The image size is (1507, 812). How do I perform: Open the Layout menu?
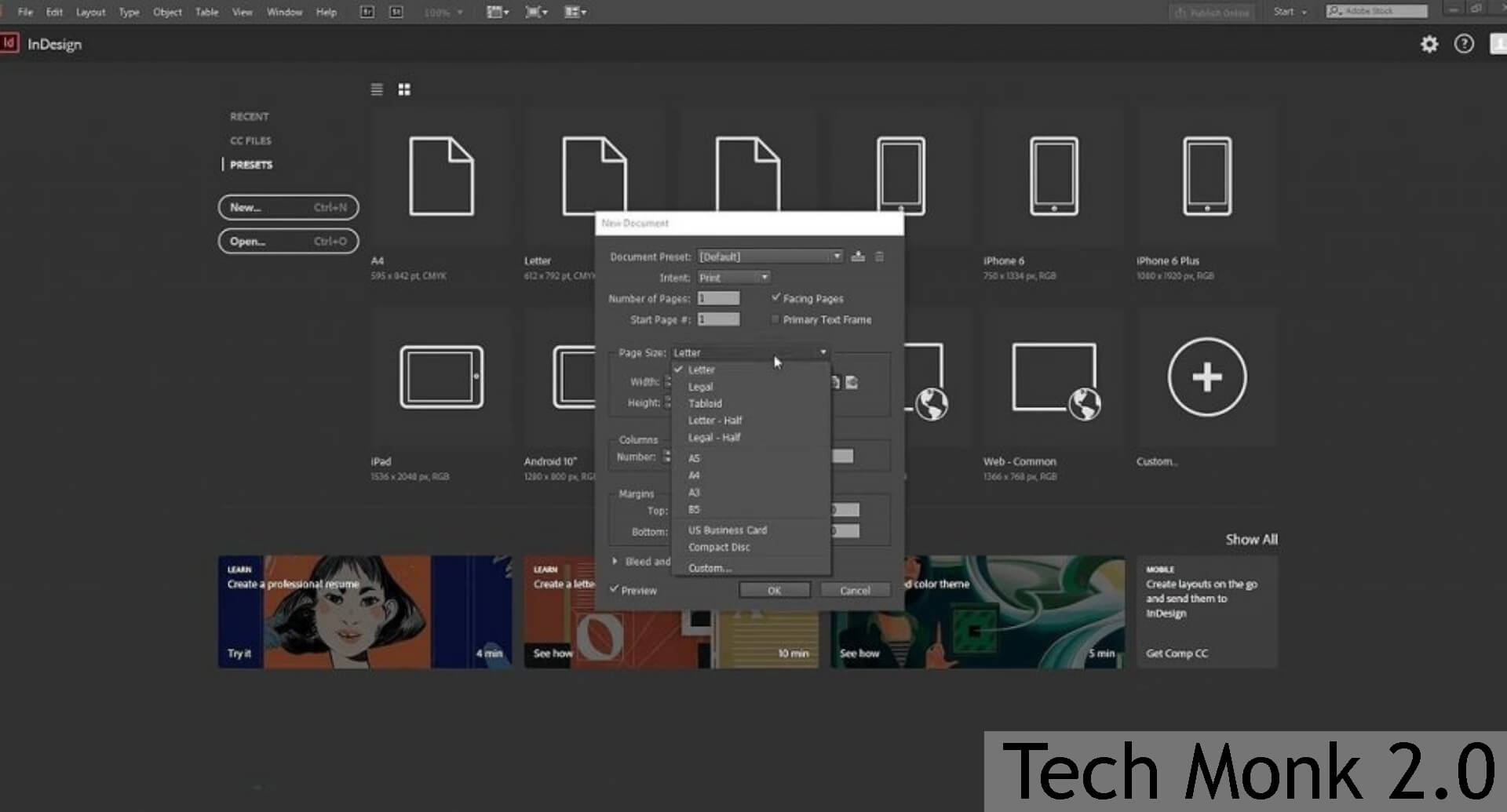coord(90,12)
